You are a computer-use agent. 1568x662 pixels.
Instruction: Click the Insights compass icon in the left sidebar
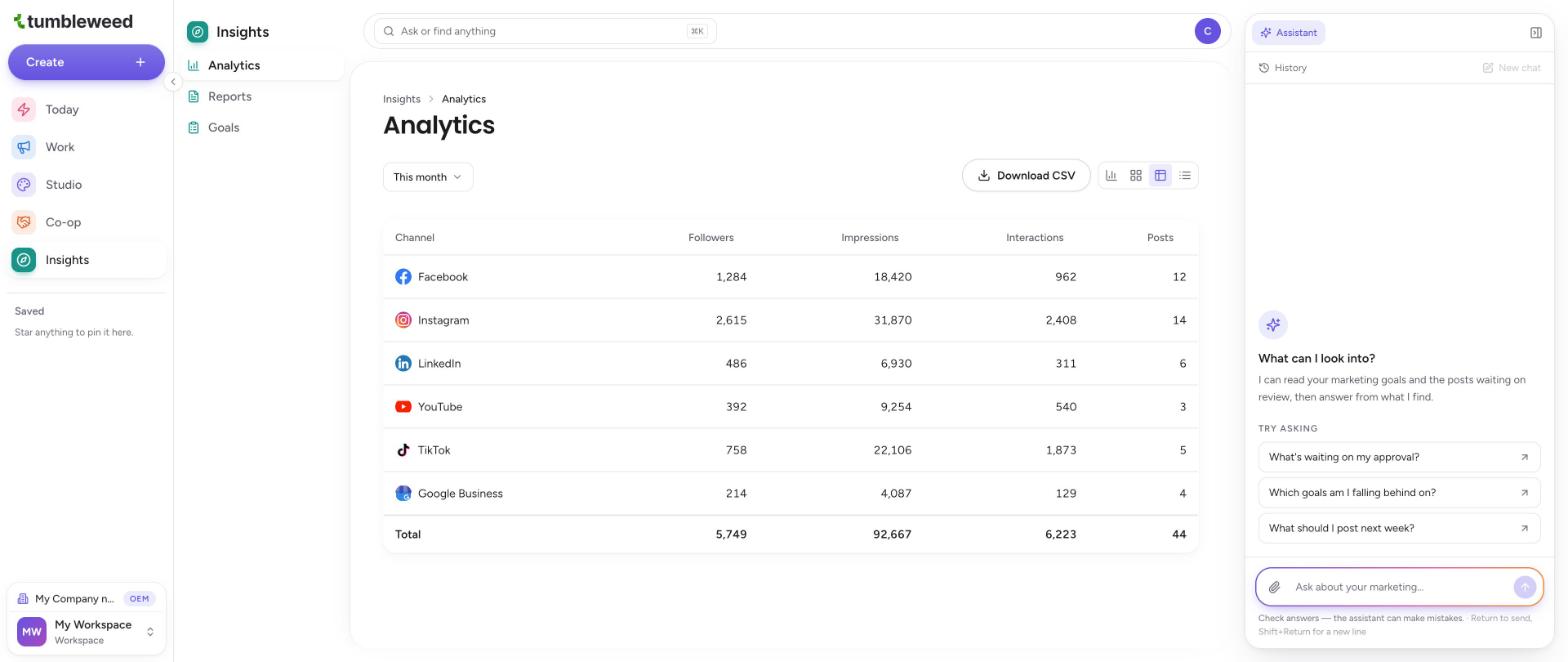pyautogui.click(x=24, y=260)
